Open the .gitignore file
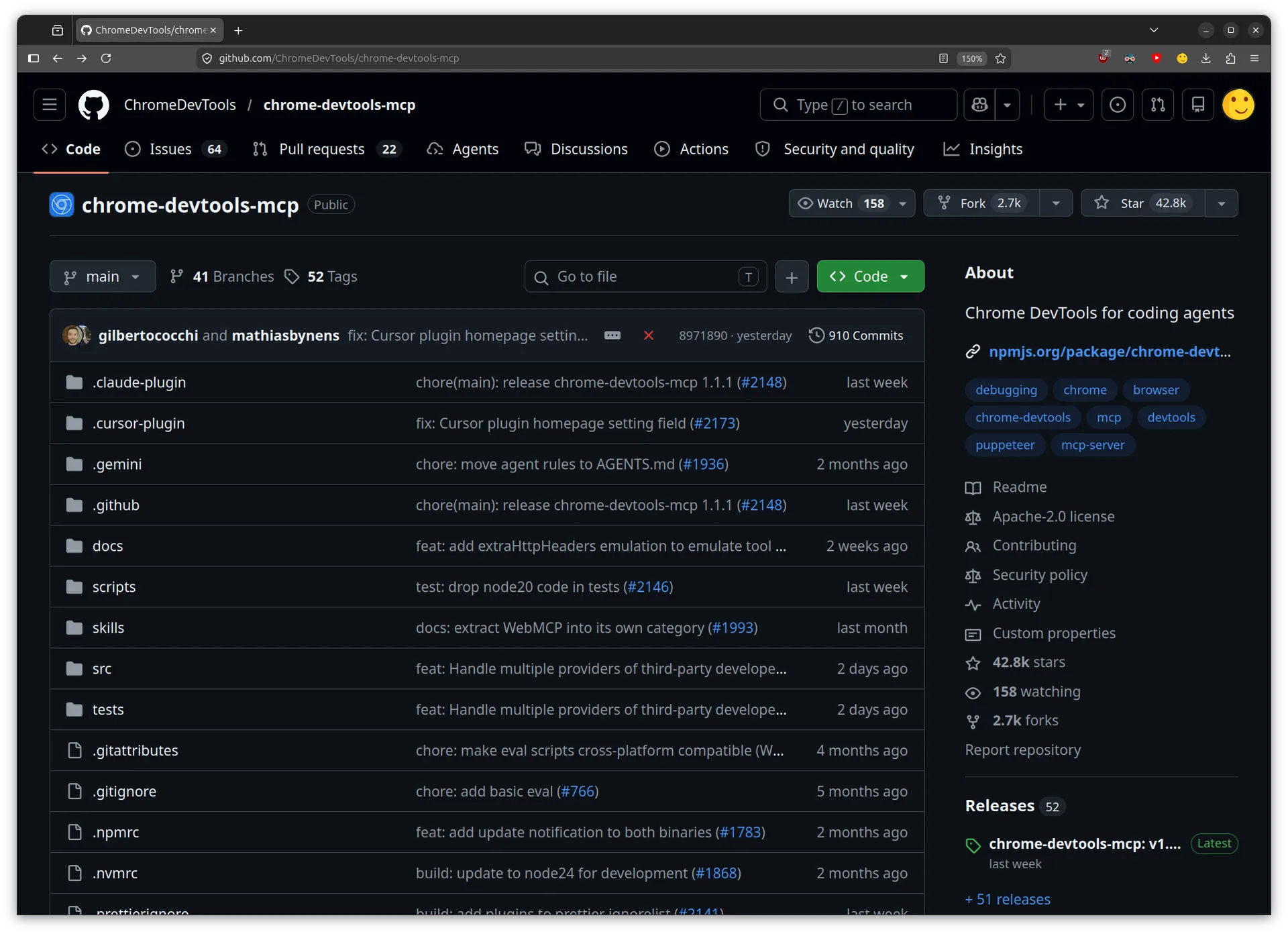The height and width of the screenshot is (934, 1288). 124,792
